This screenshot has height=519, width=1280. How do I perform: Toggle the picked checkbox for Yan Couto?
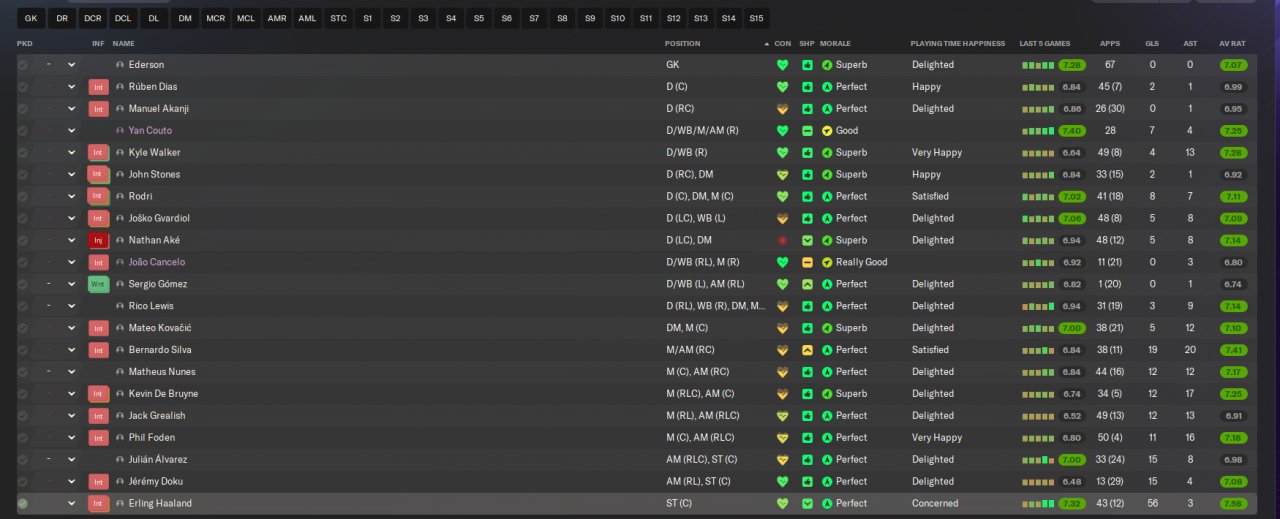pos(23,131)
